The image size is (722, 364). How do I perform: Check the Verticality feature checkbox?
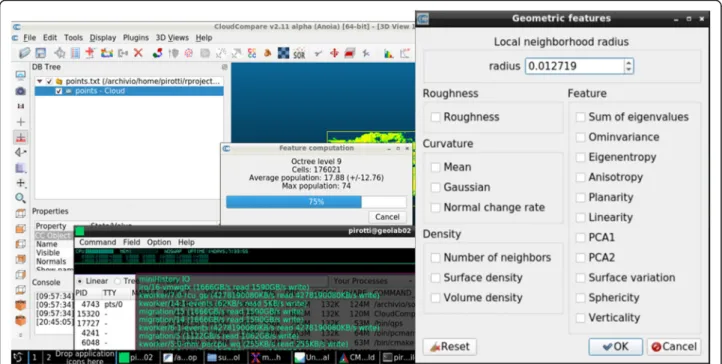click(580, 318)
